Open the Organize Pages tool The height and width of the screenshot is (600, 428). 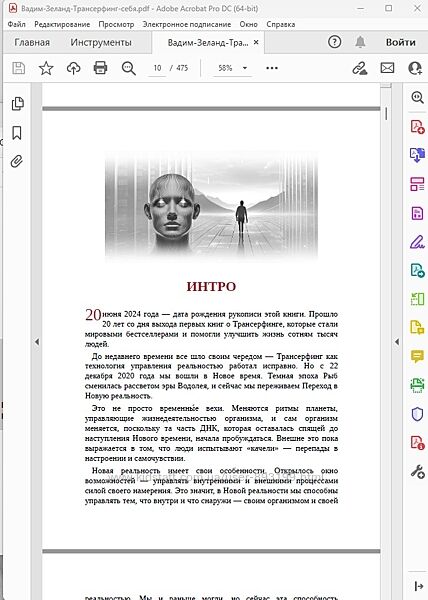417,184
